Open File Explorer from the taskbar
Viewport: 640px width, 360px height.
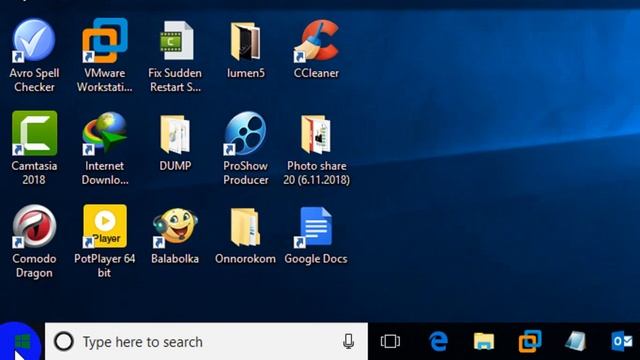tap(484, 341)
